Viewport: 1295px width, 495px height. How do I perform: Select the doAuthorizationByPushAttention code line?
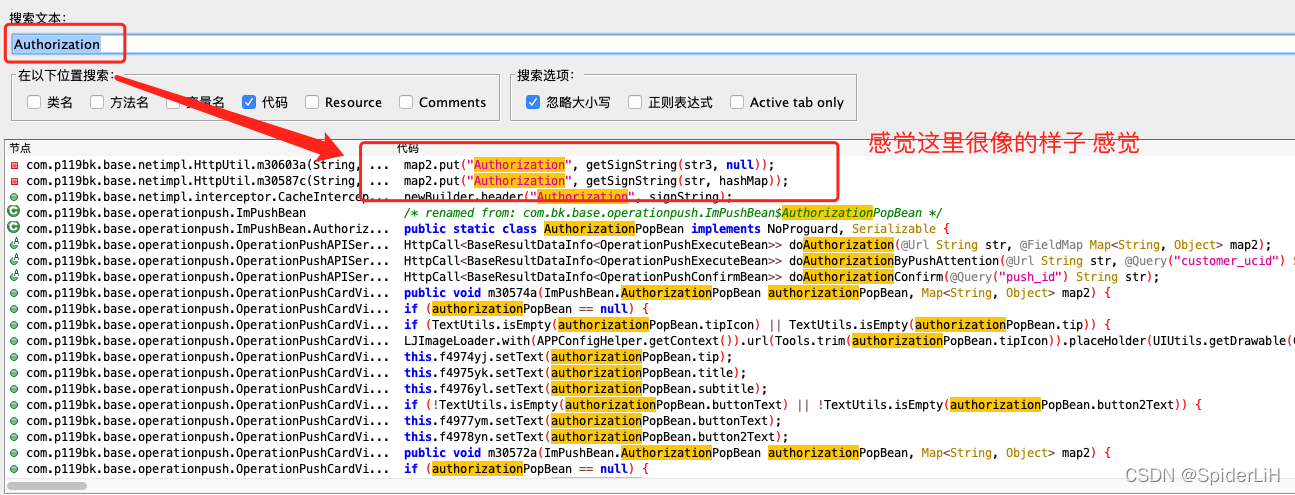849,260
